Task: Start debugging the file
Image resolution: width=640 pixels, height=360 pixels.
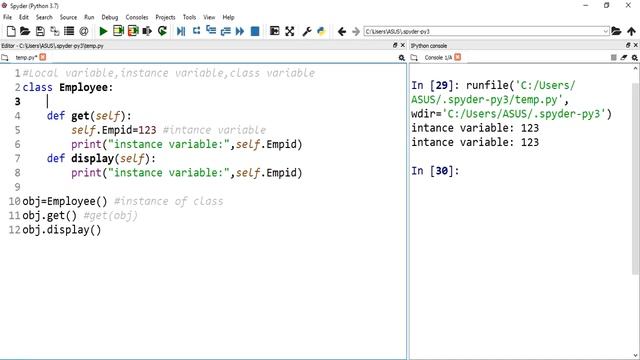Action: pyautogui.click(x=181, y=31)
